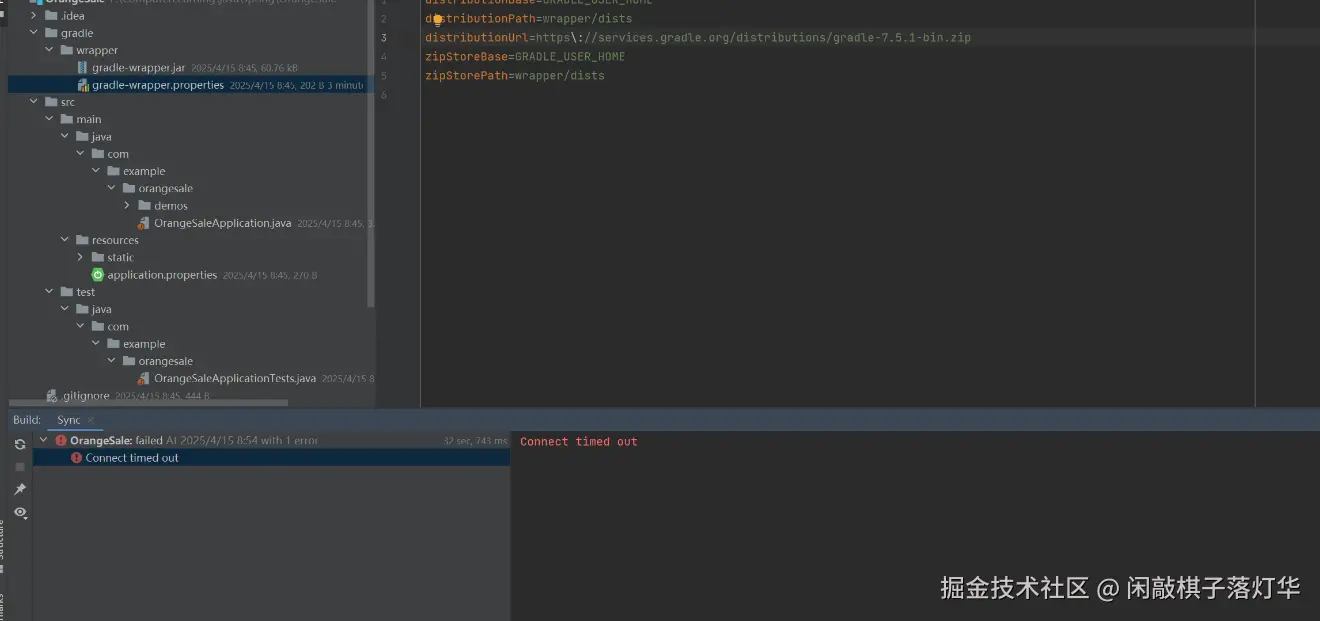Select the java folder under test
The image size is (1320, 621).
[x=102, y=309]
